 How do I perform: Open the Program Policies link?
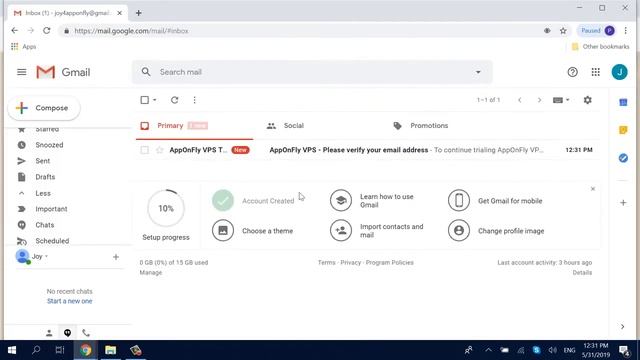point(389,262)
